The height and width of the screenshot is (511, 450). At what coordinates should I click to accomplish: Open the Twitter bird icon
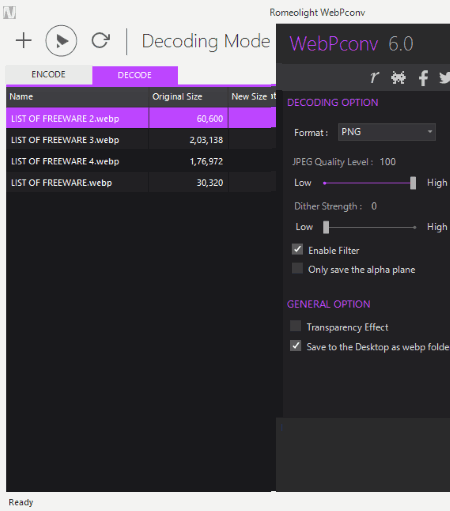(445, 78)
